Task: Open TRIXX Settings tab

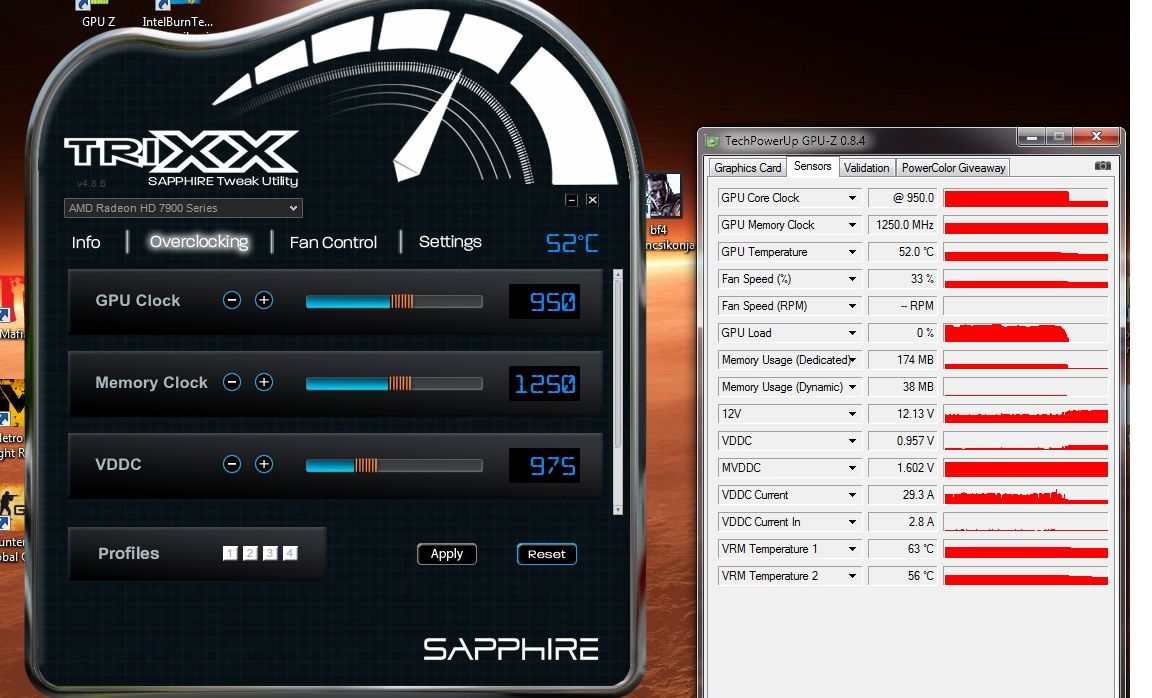Action: point(450,242)
